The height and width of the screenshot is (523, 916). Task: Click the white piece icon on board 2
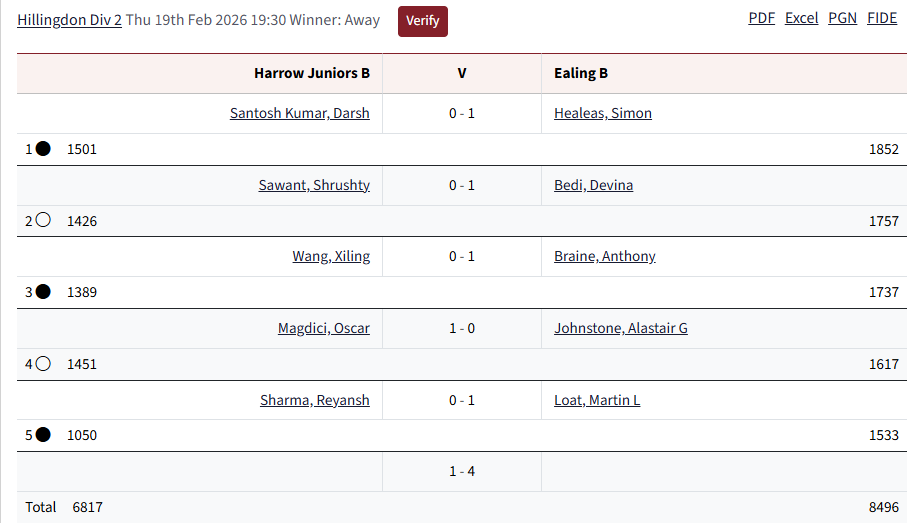43,221
